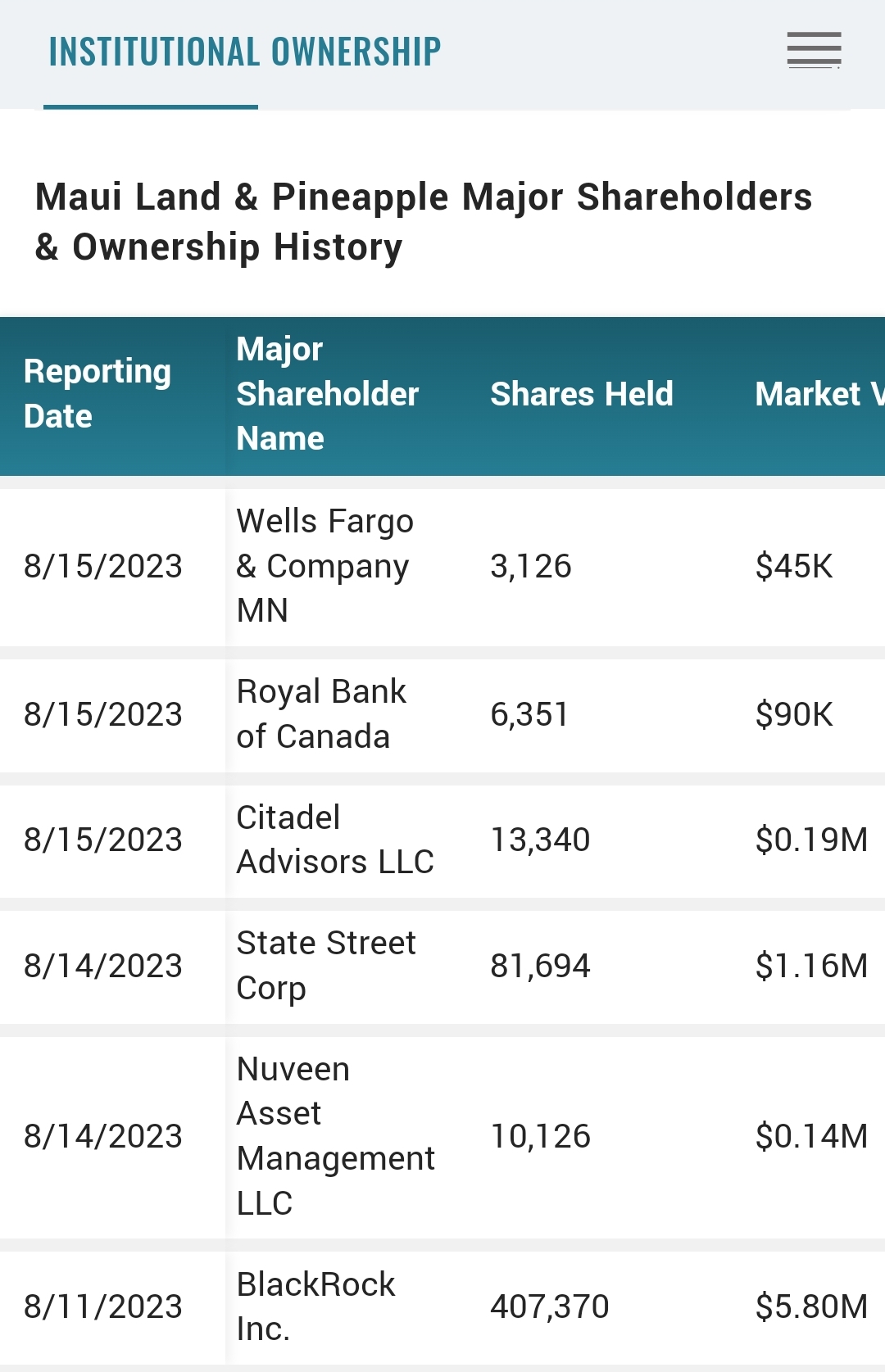Select the Institutional Ownership tab

click(x=245, y=52)
